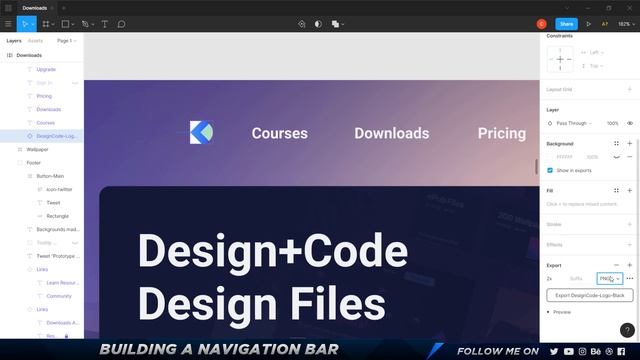Switch to the Assets tab

pos(35,41)
